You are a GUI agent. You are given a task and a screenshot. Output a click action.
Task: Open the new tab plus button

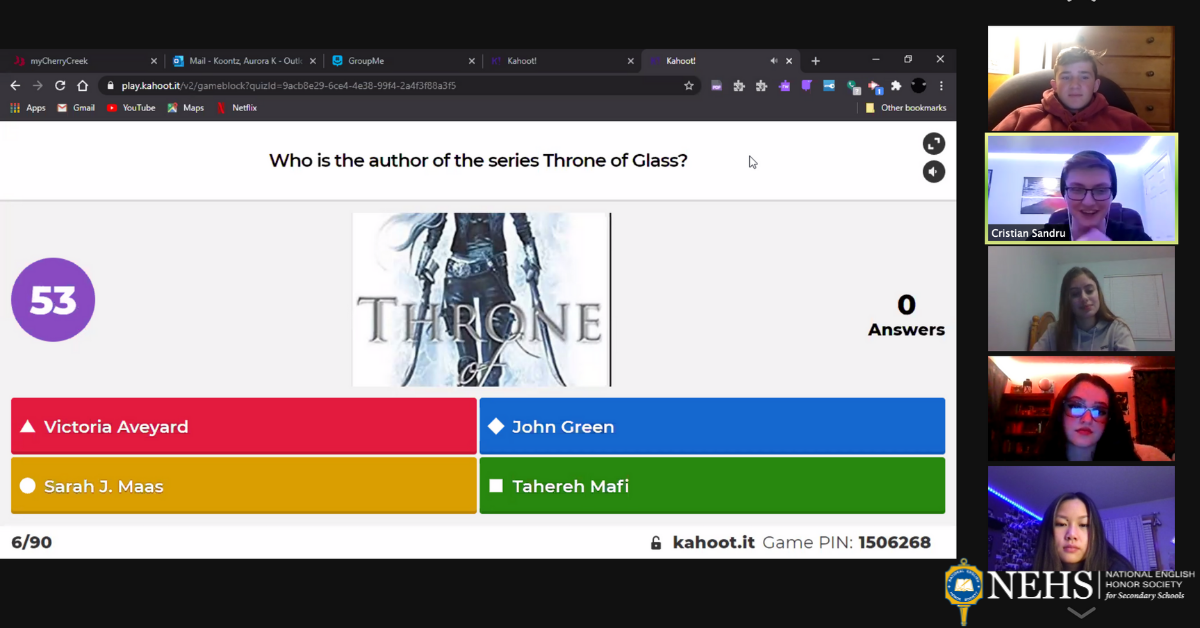point(815,61)
